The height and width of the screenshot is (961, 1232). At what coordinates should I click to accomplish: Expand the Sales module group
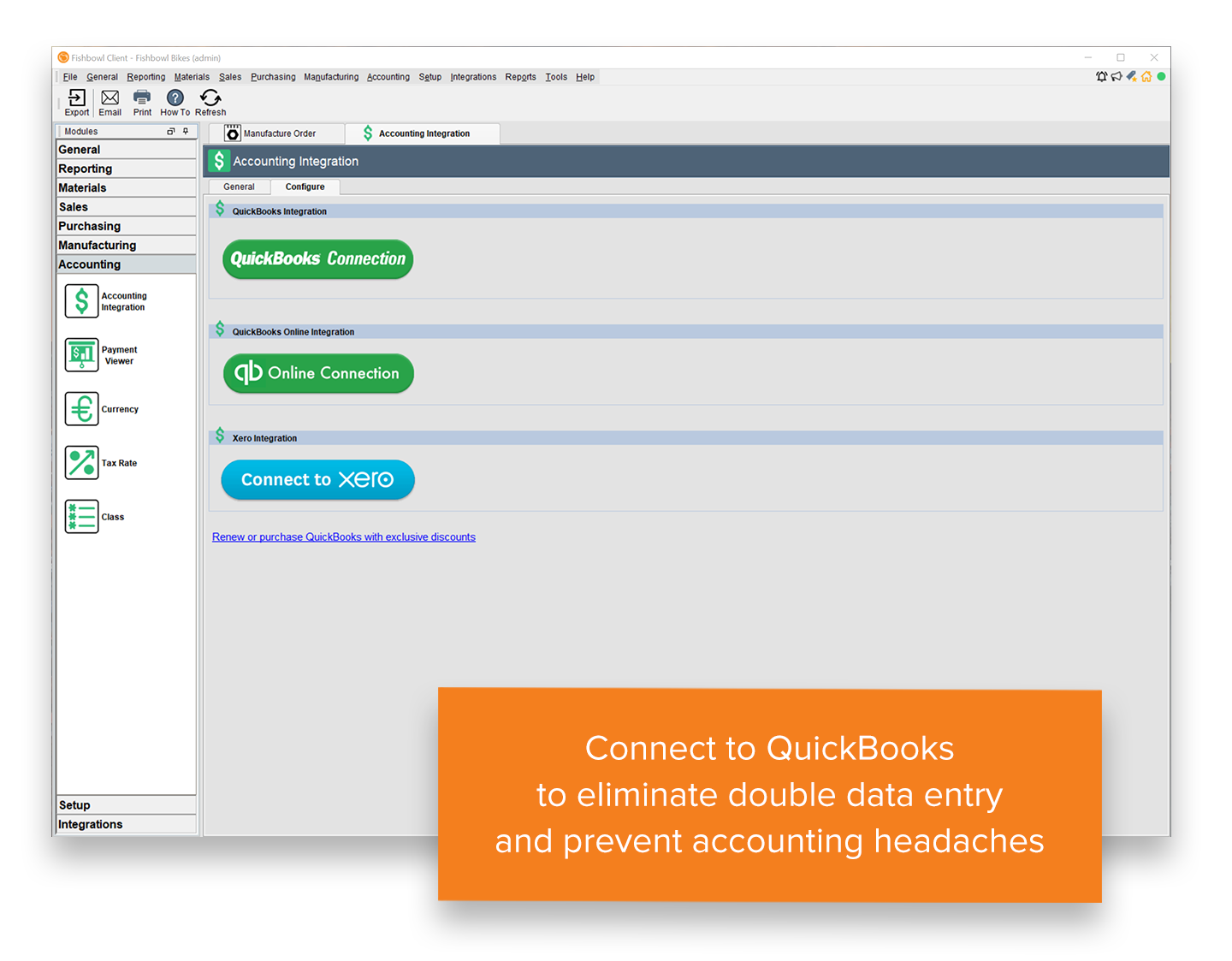[127, 207]
